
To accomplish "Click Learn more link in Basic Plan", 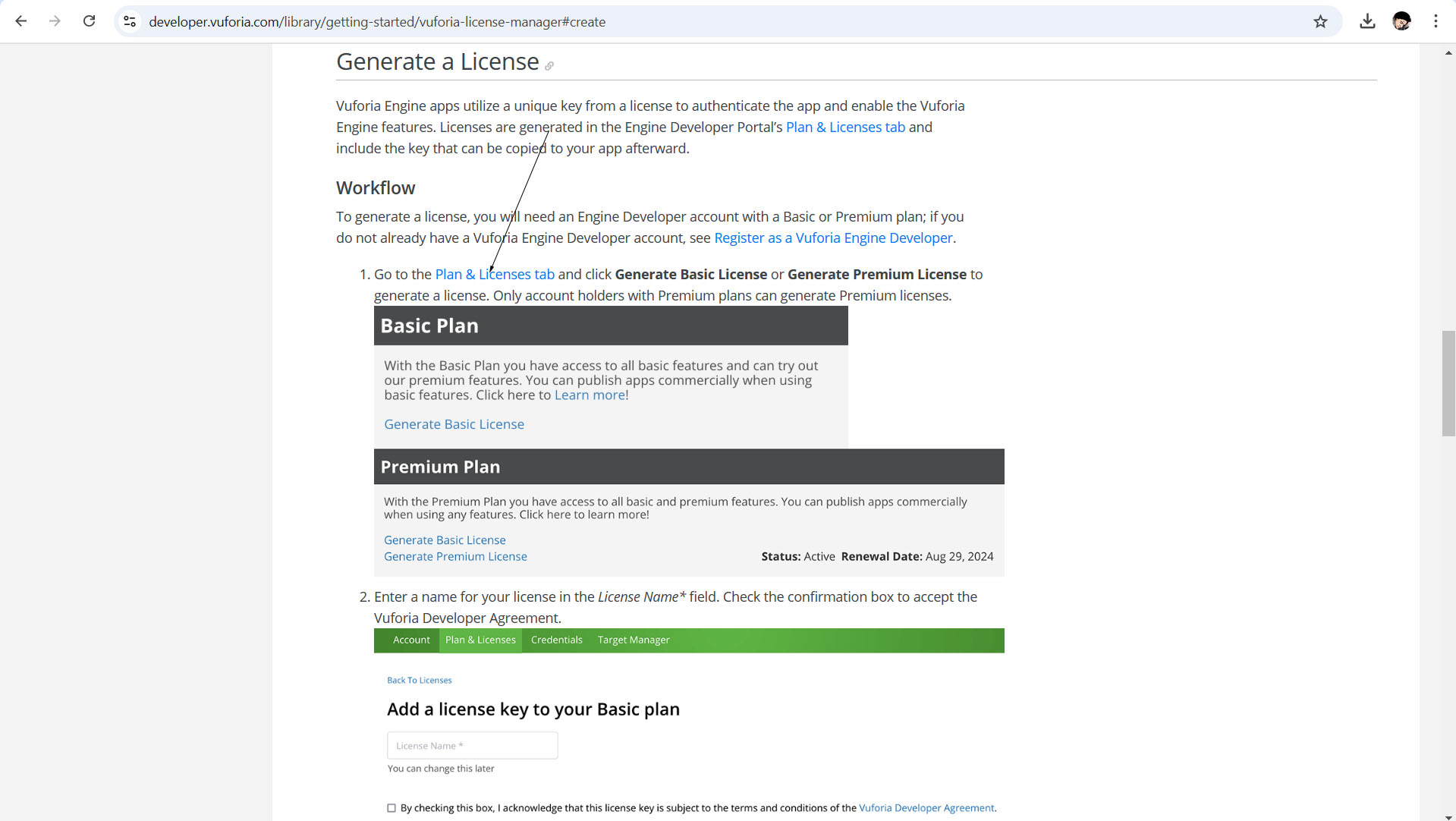I will [590, 395].
